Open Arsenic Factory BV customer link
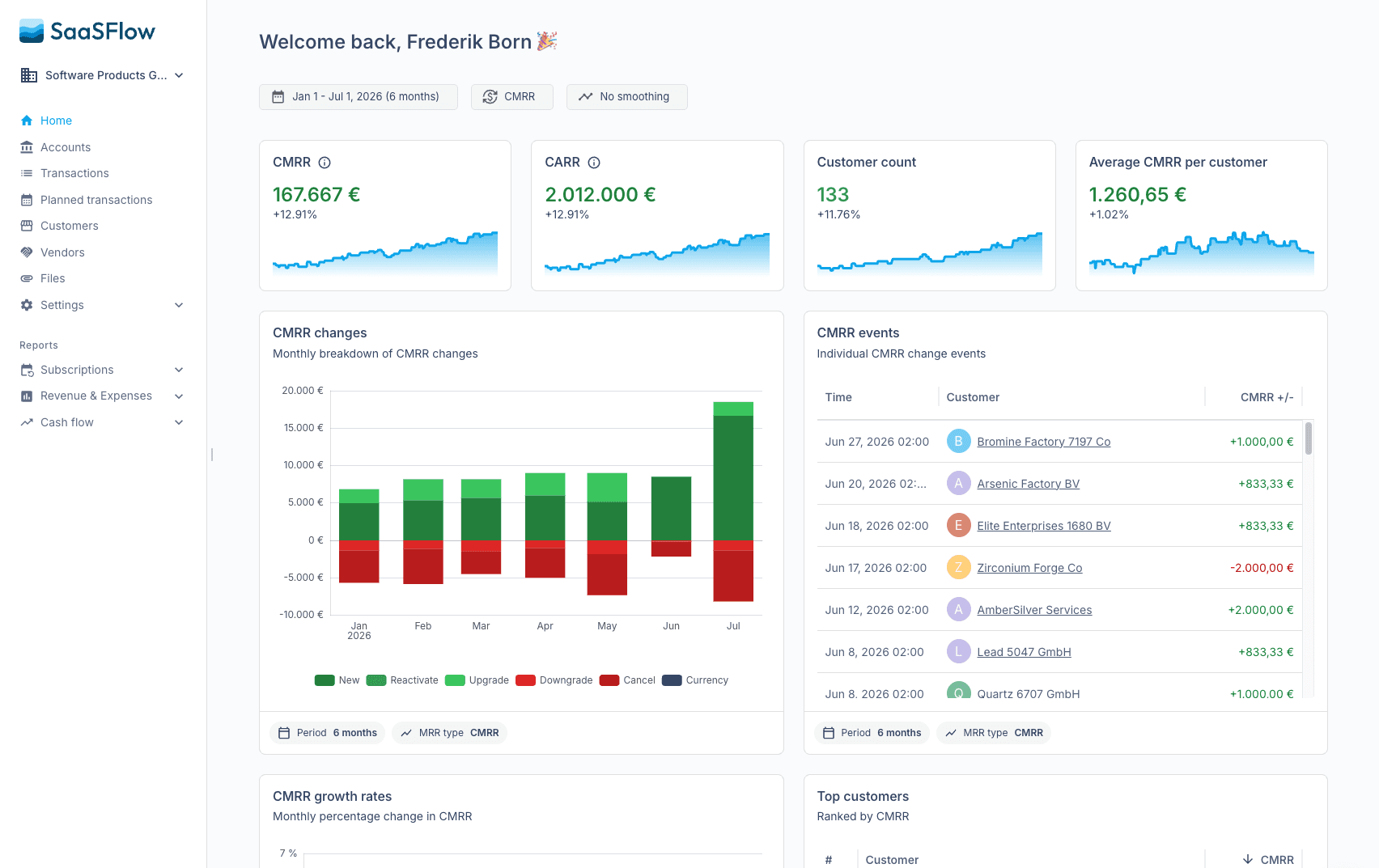 (x=1028, y=484)
